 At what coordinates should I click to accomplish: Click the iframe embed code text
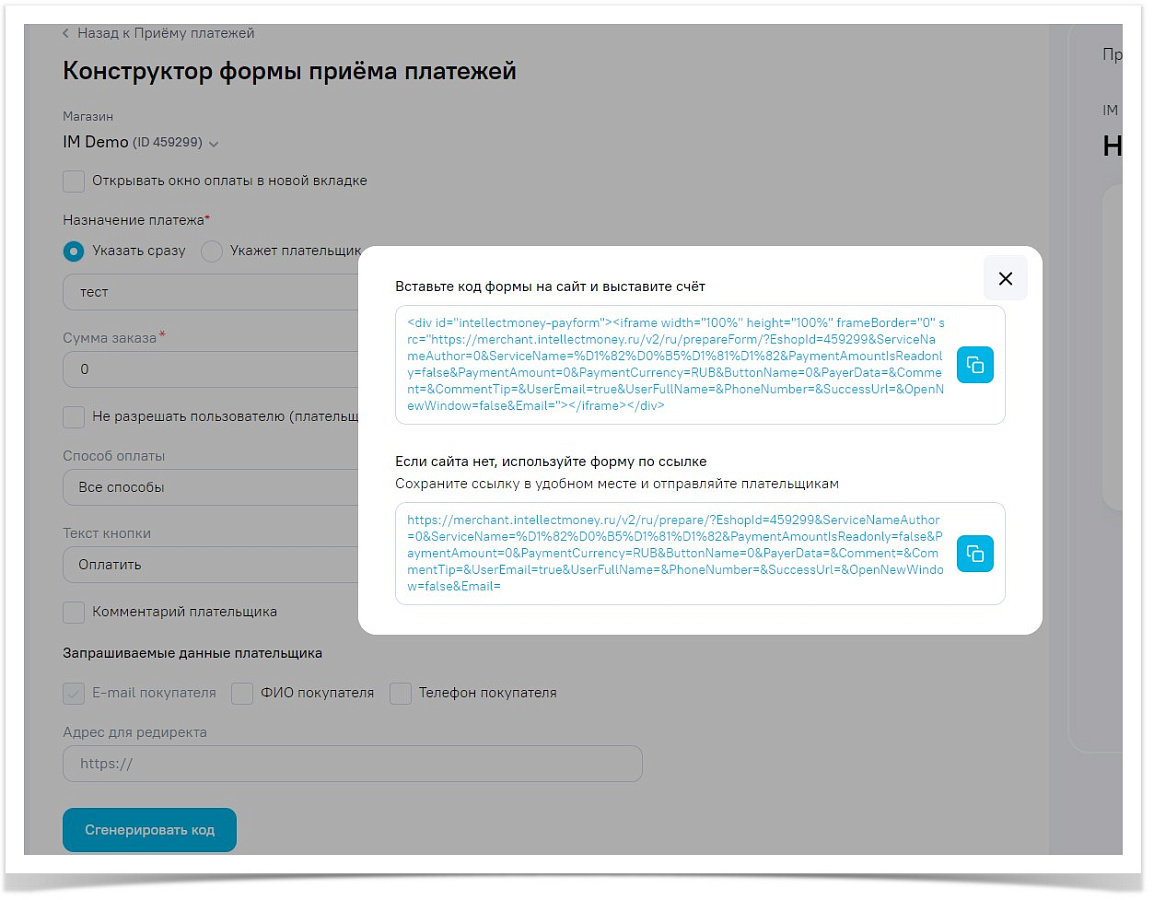click(x=676, y=364)
